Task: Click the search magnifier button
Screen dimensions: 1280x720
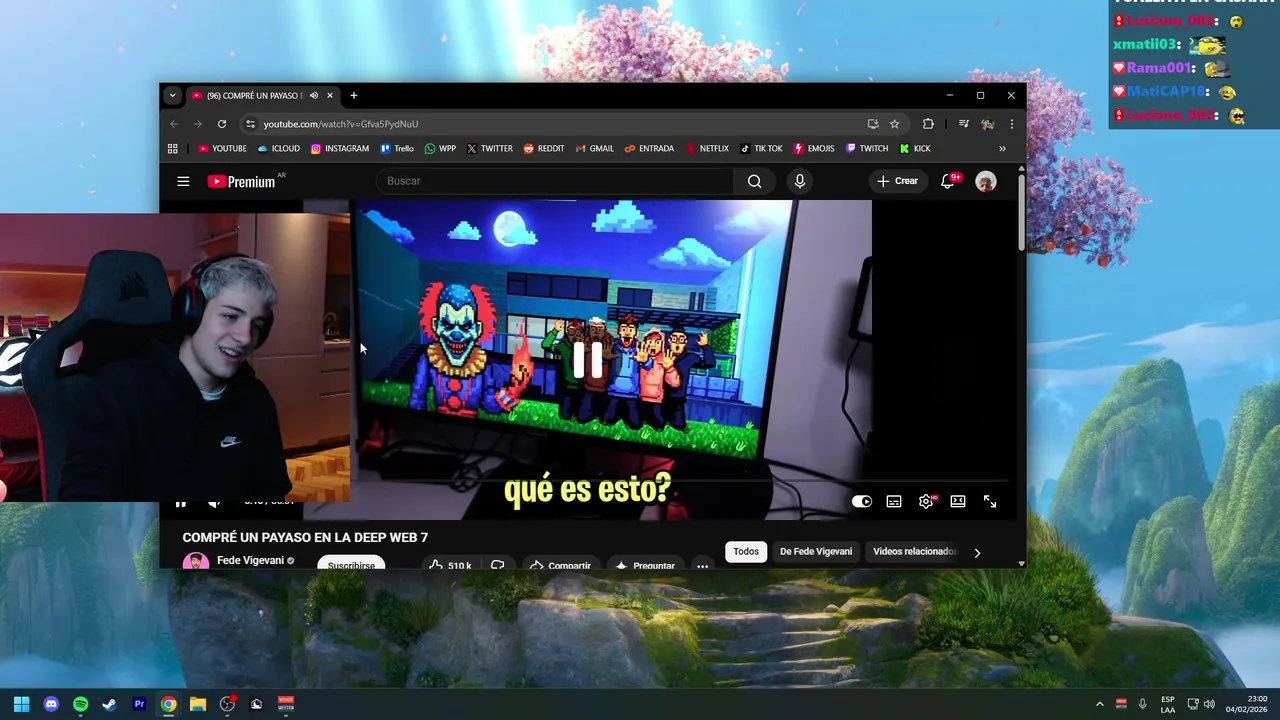Action: point(755,181)
